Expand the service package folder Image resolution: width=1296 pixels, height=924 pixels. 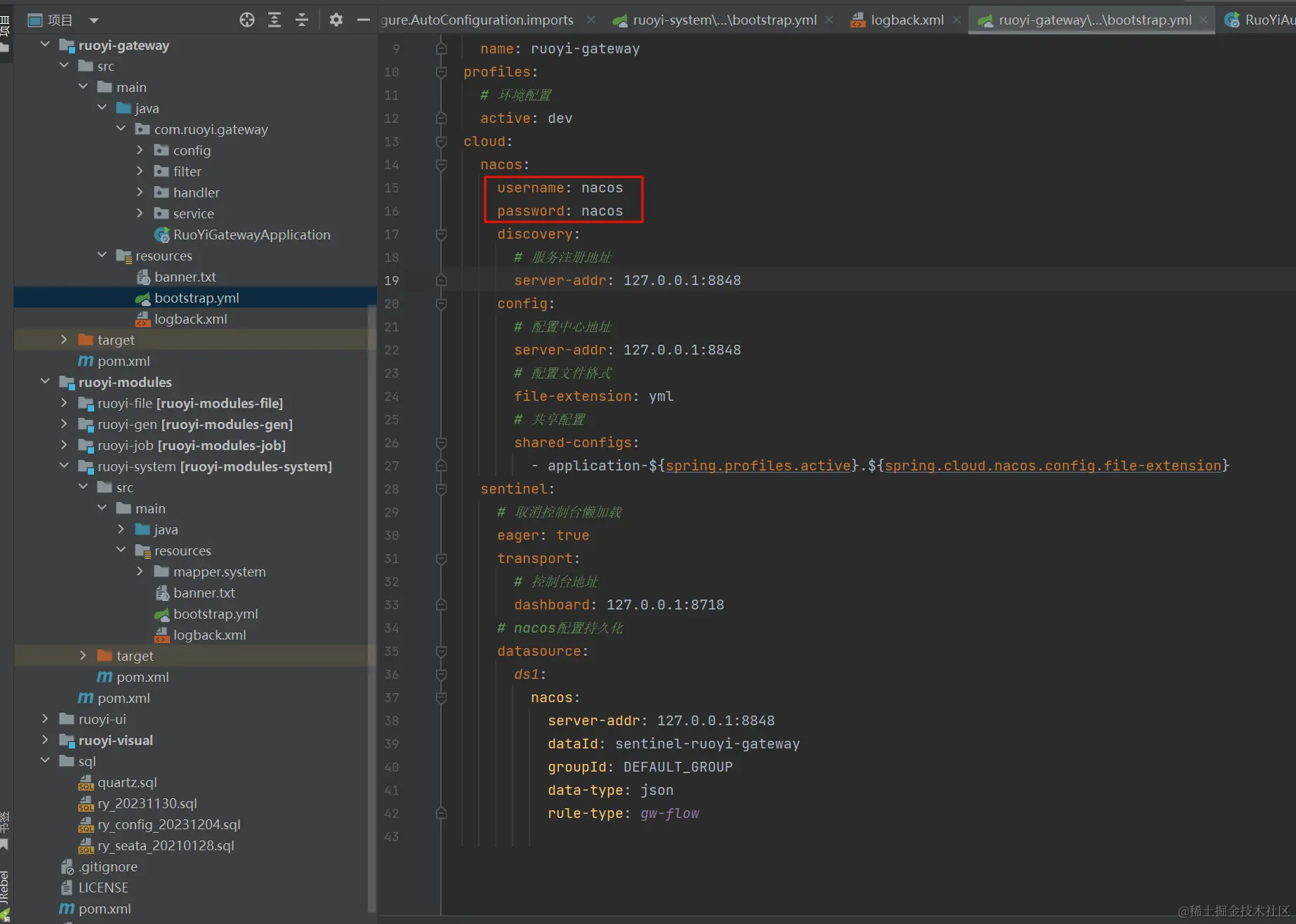click(140, 213)
